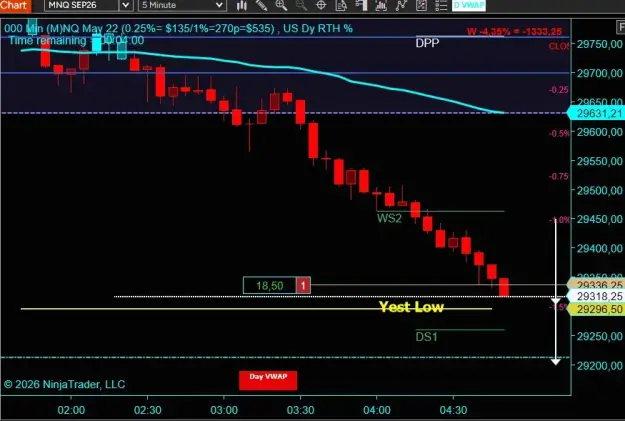
Task: Open the 5 Minute interval dropdown
Action: click(182, 5)
